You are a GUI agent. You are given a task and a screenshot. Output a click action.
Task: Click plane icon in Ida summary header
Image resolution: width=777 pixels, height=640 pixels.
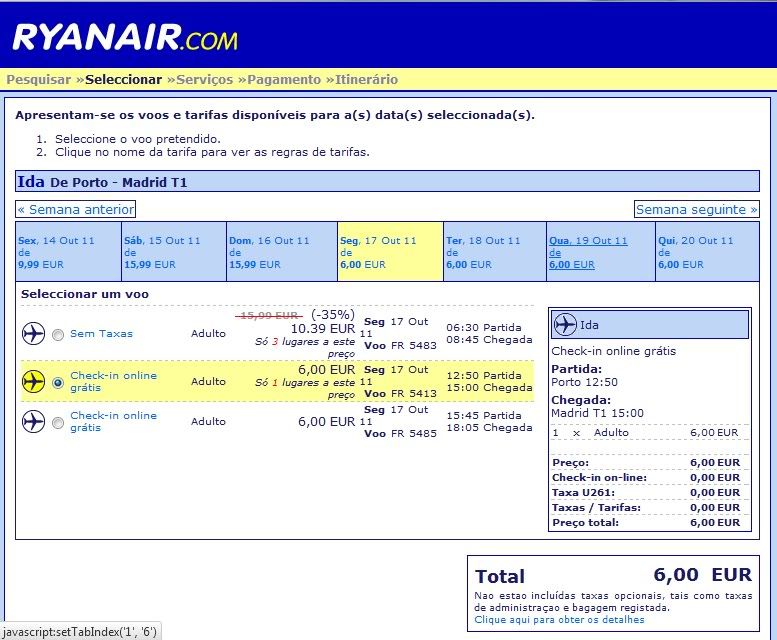(565, 325)
